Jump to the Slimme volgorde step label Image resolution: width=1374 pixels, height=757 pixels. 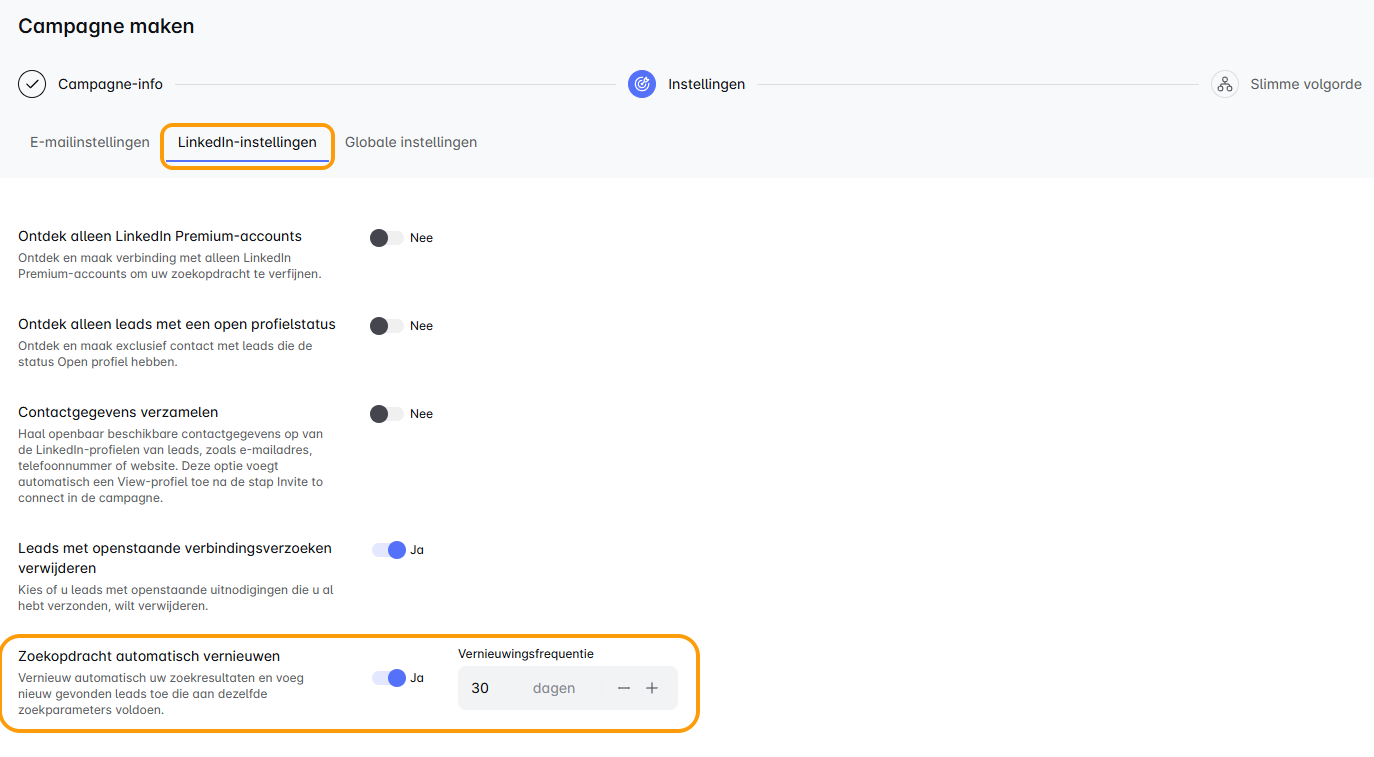pyautogui.click(x=1305, y=84)
